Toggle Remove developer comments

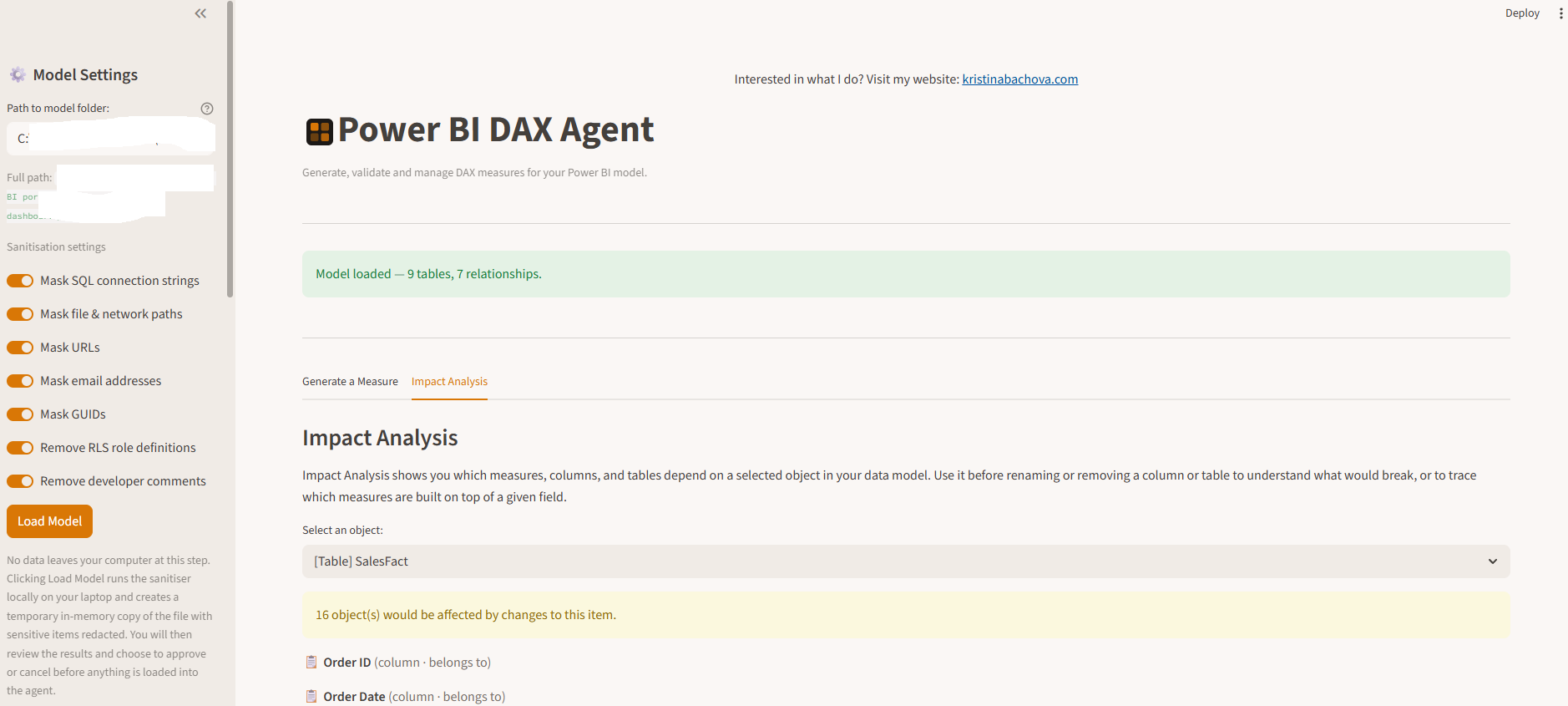click(x=20, y=481)
